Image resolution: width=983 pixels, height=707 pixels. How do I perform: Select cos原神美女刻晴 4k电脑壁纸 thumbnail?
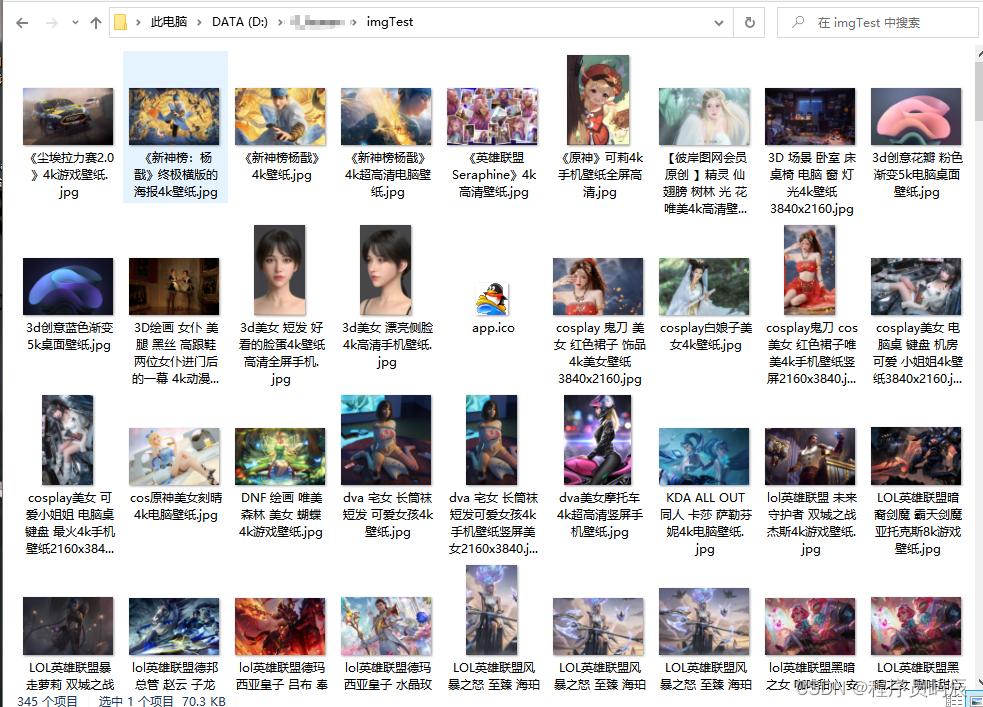click(x=174, y=456)
